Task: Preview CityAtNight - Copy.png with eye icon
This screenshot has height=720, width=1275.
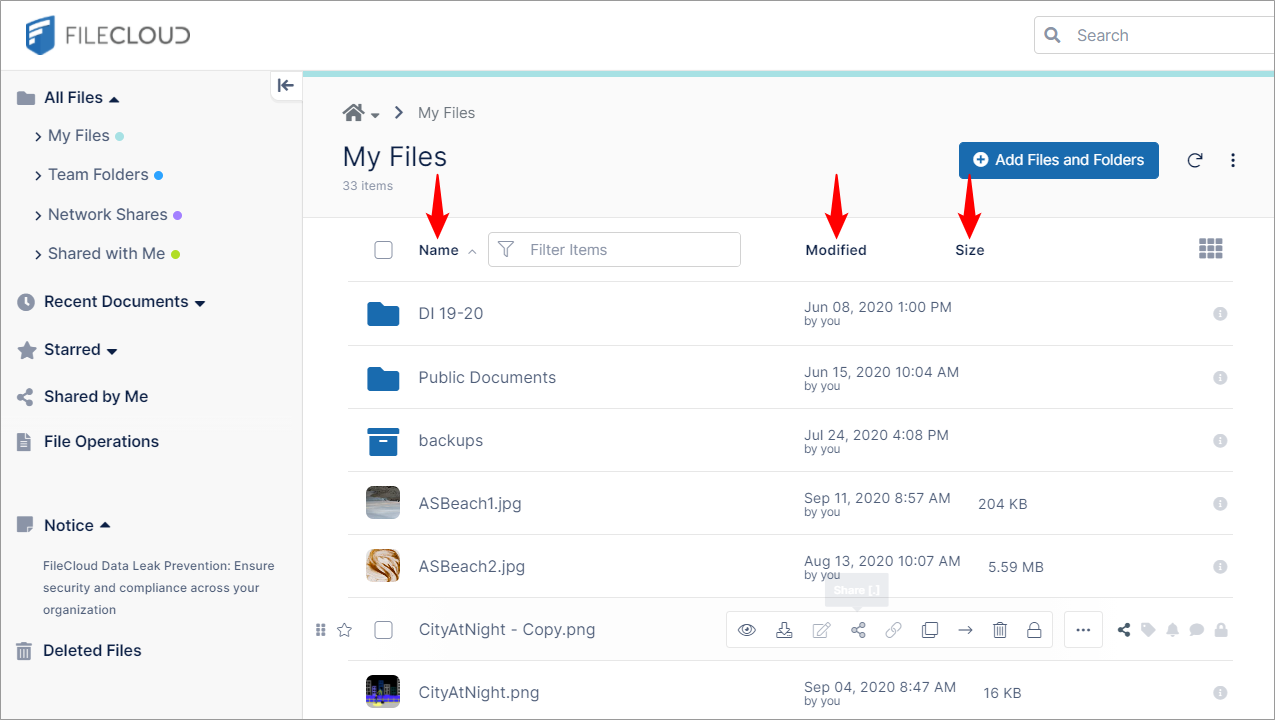Action: coord(747,630)
